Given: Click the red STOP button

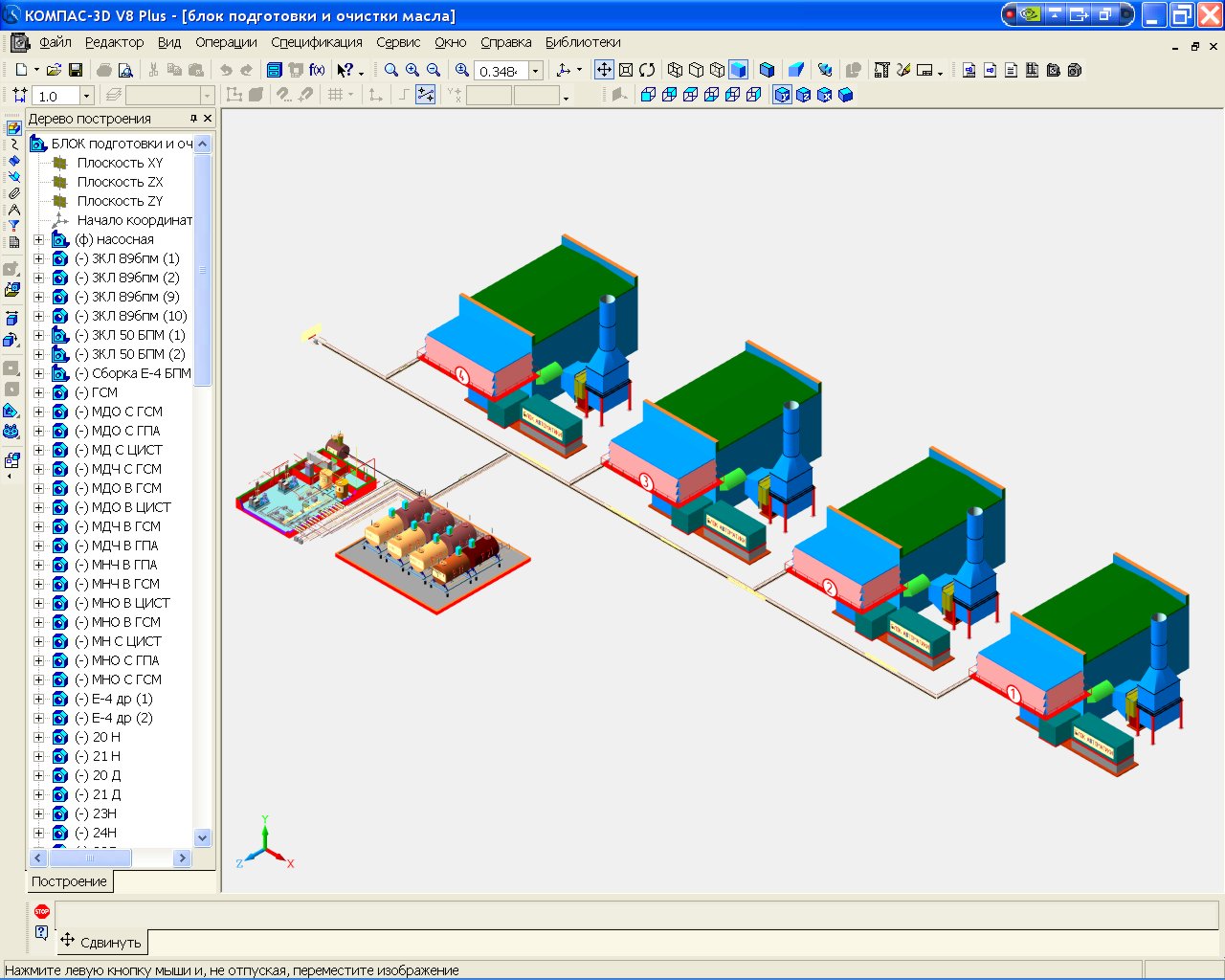Looking at the screenshot, I should [x=41, y=911].
